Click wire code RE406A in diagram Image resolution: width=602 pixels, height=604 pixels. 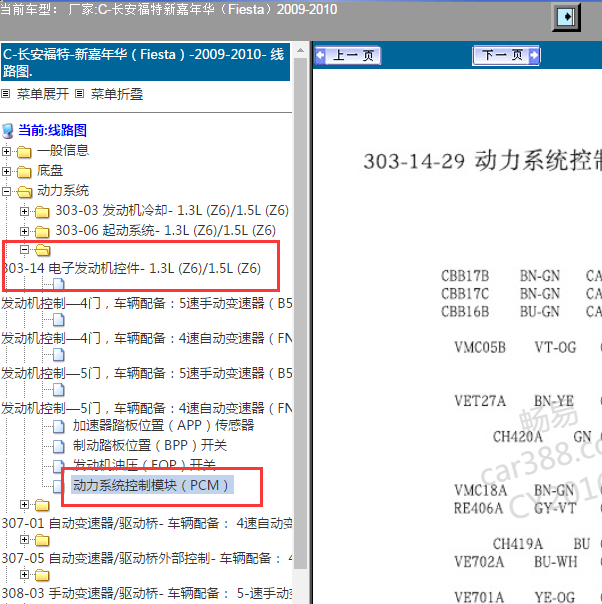(x=479, y=508)
